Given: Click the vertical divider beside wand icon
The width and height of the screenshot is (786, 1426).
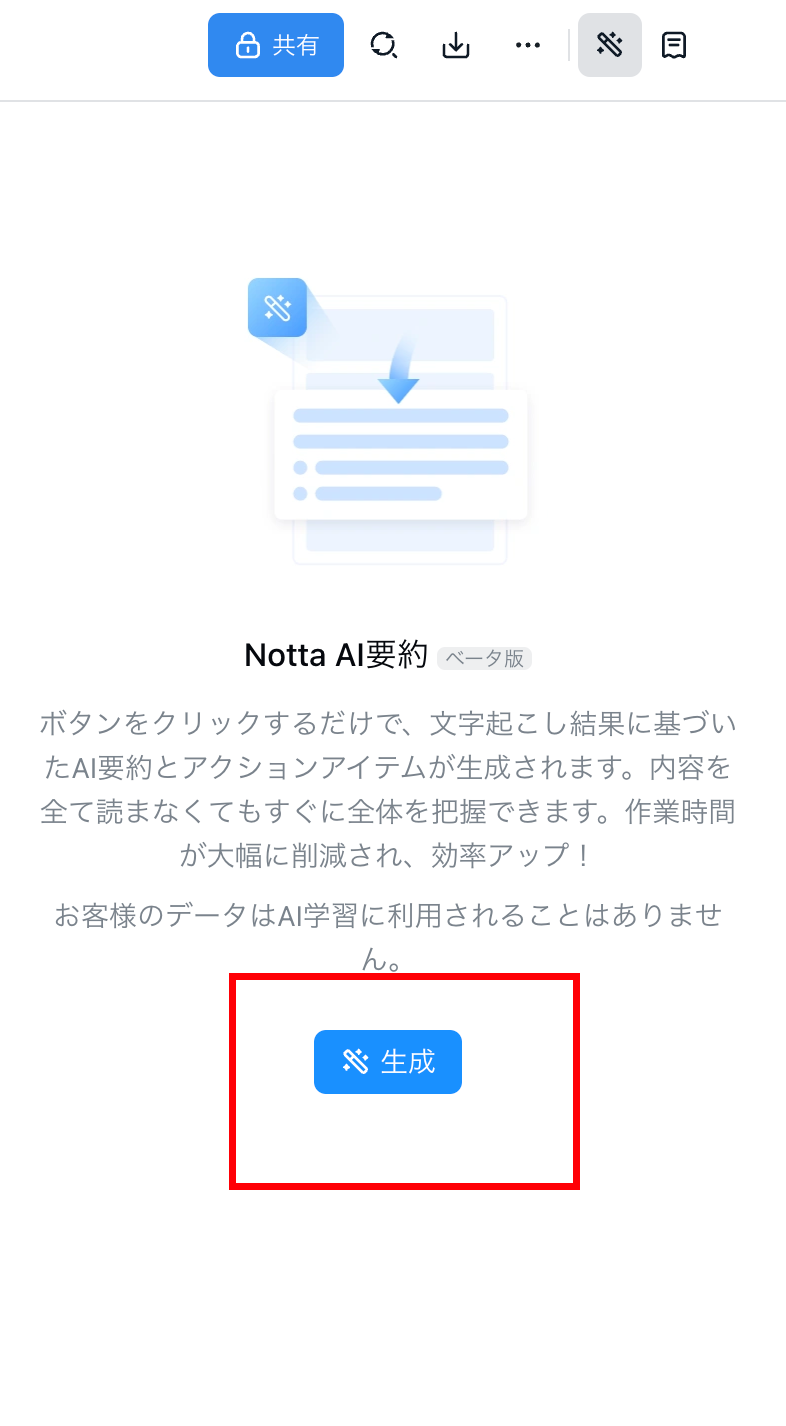Looking at the screenshot, I should coord(568,45).
